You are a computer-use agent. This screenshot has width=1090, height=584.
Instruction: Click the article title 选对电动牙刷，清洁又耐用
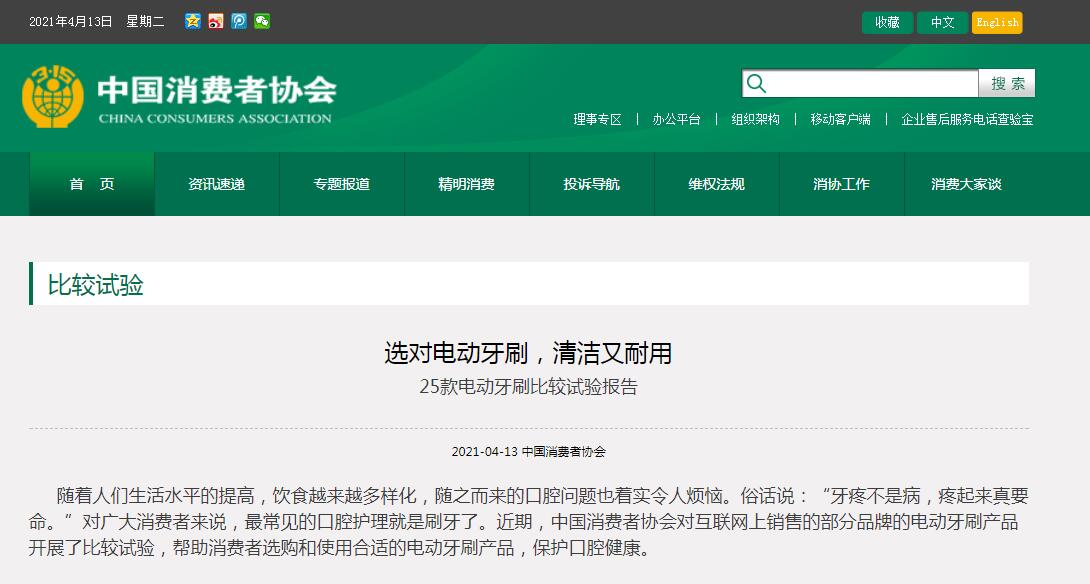(x=528, y=353)
